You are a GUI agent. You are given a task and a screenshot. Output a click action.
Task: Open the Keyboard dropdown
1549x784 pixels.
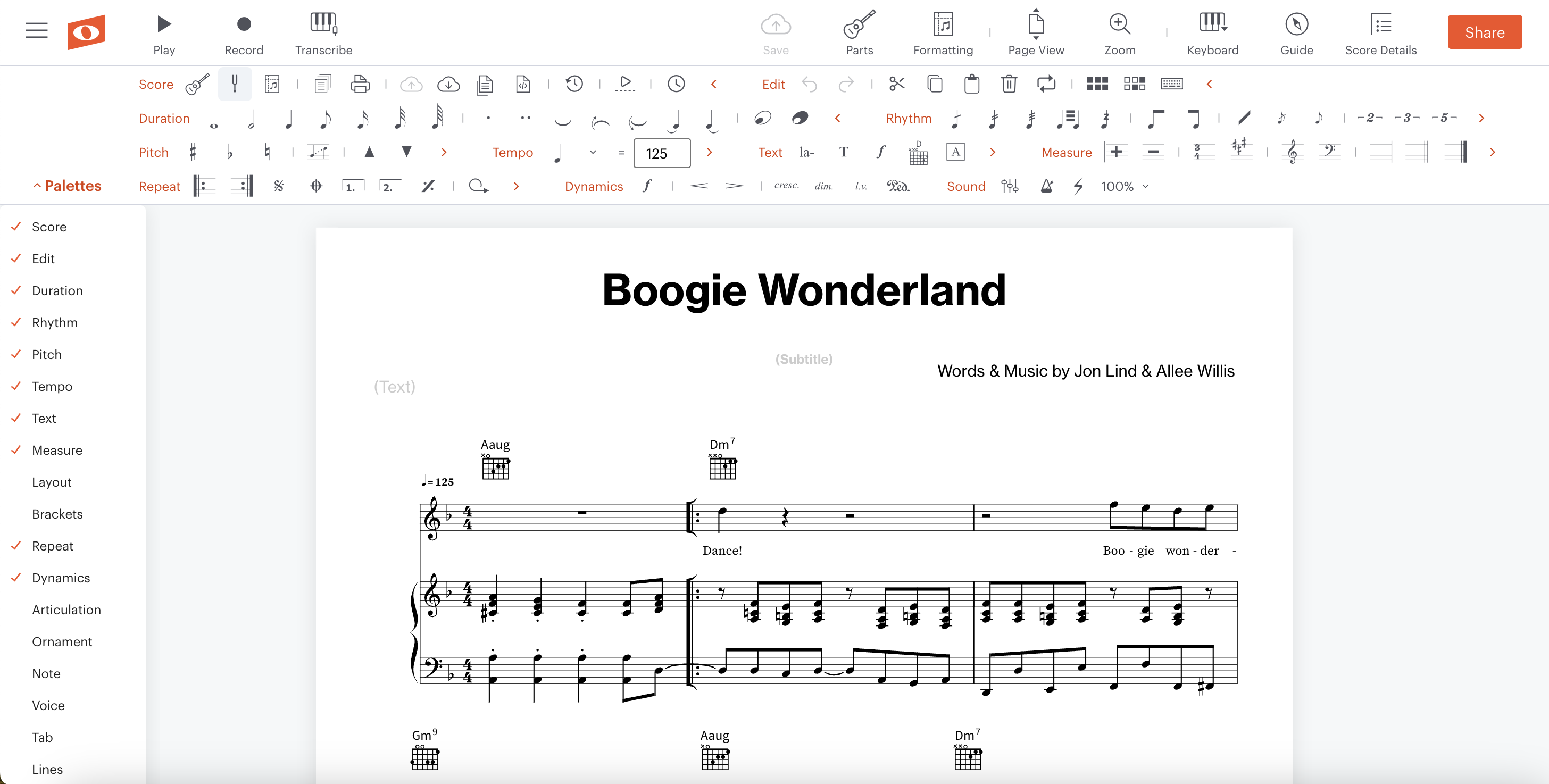pyautogui.click(x=1212, y=34)
